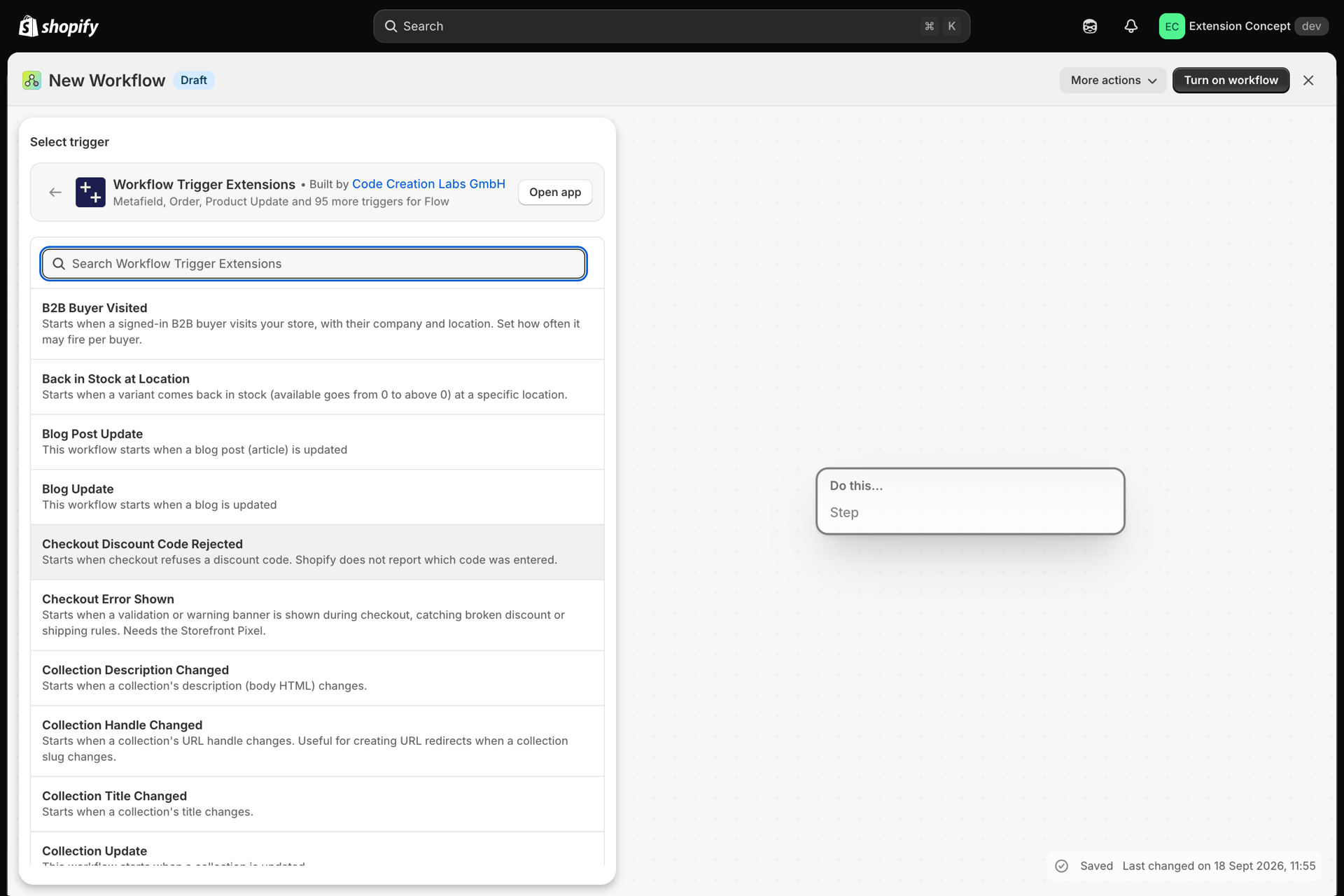Click the magnifier icon in the trigger search
The height and width of the screenshot is (896, 1344).
pyautogui.click(x=59, y=264)
